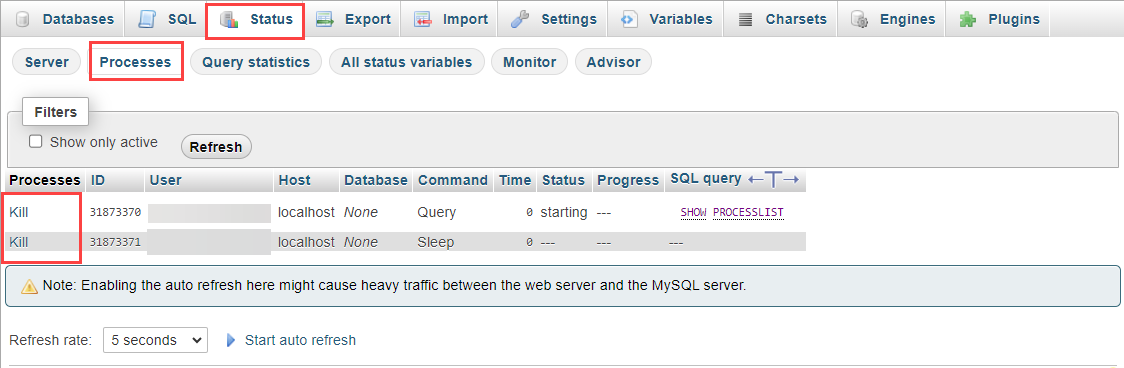The width and height of the screenshot is (1124, 368).
Task: Sort by the Status column header
Action: point(563,180)
